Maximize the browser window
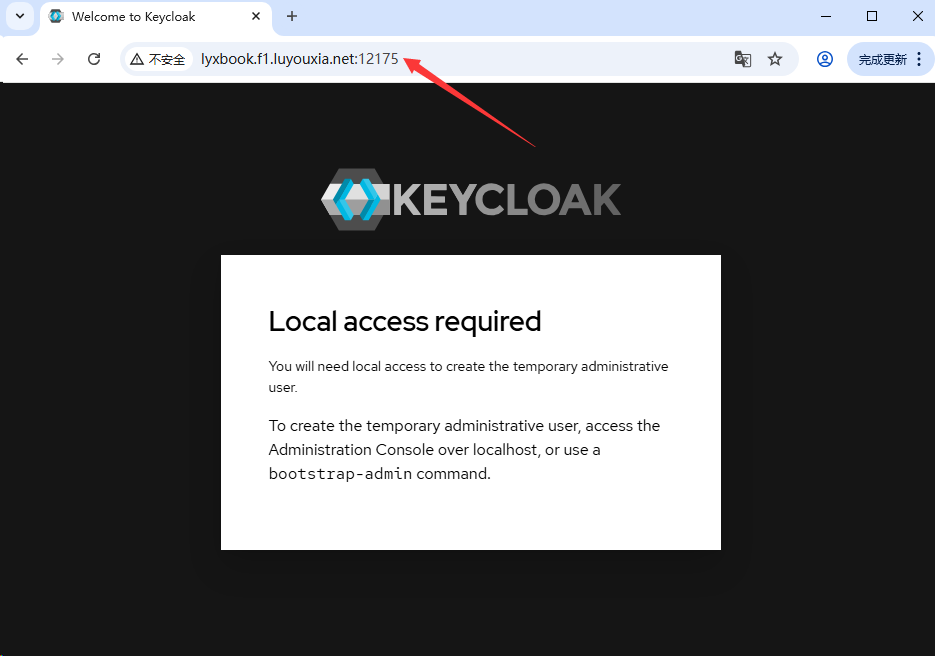Screen dimensions: 935x656 point(872,16)
